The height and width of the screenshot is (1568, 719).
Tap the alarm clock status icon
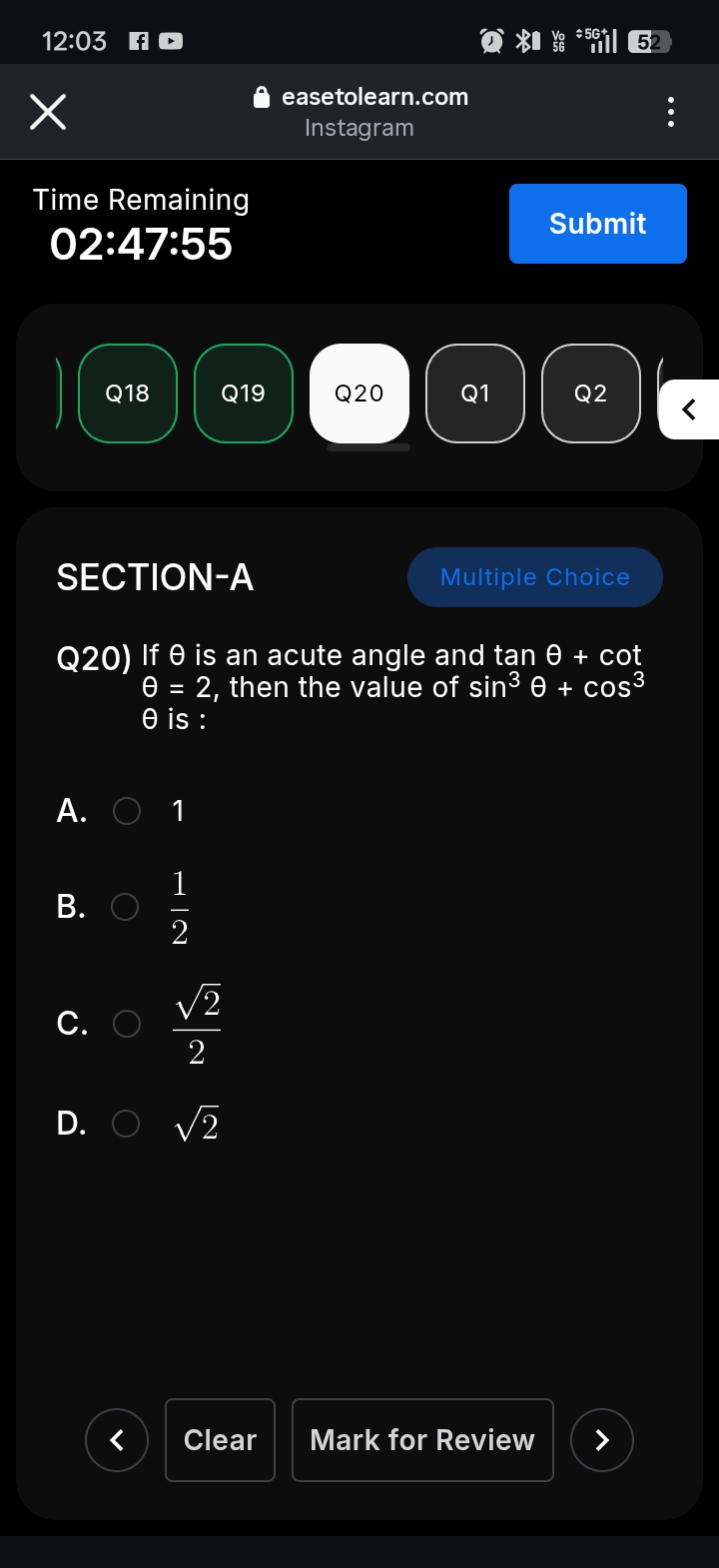click(491, 41)
